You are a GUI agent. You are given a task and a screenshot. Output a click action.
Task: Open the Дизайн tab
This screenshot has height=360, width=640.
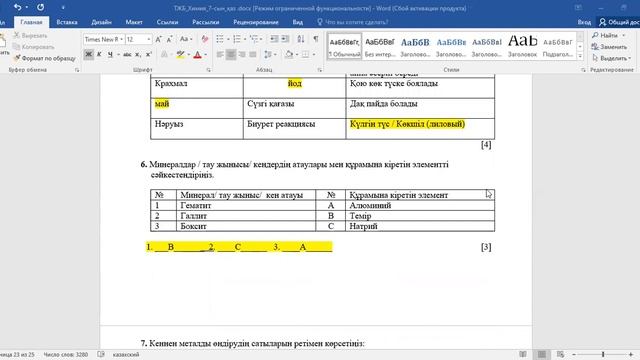tap(102, 22)
